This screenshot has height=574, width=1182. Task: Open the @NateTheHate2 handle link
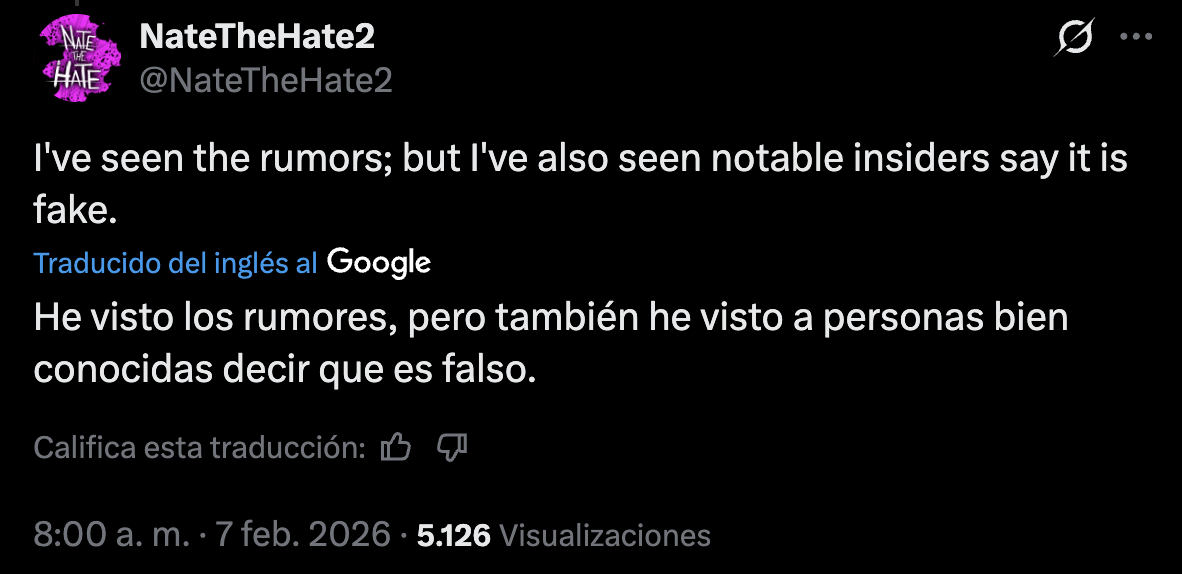pos(265,80)
